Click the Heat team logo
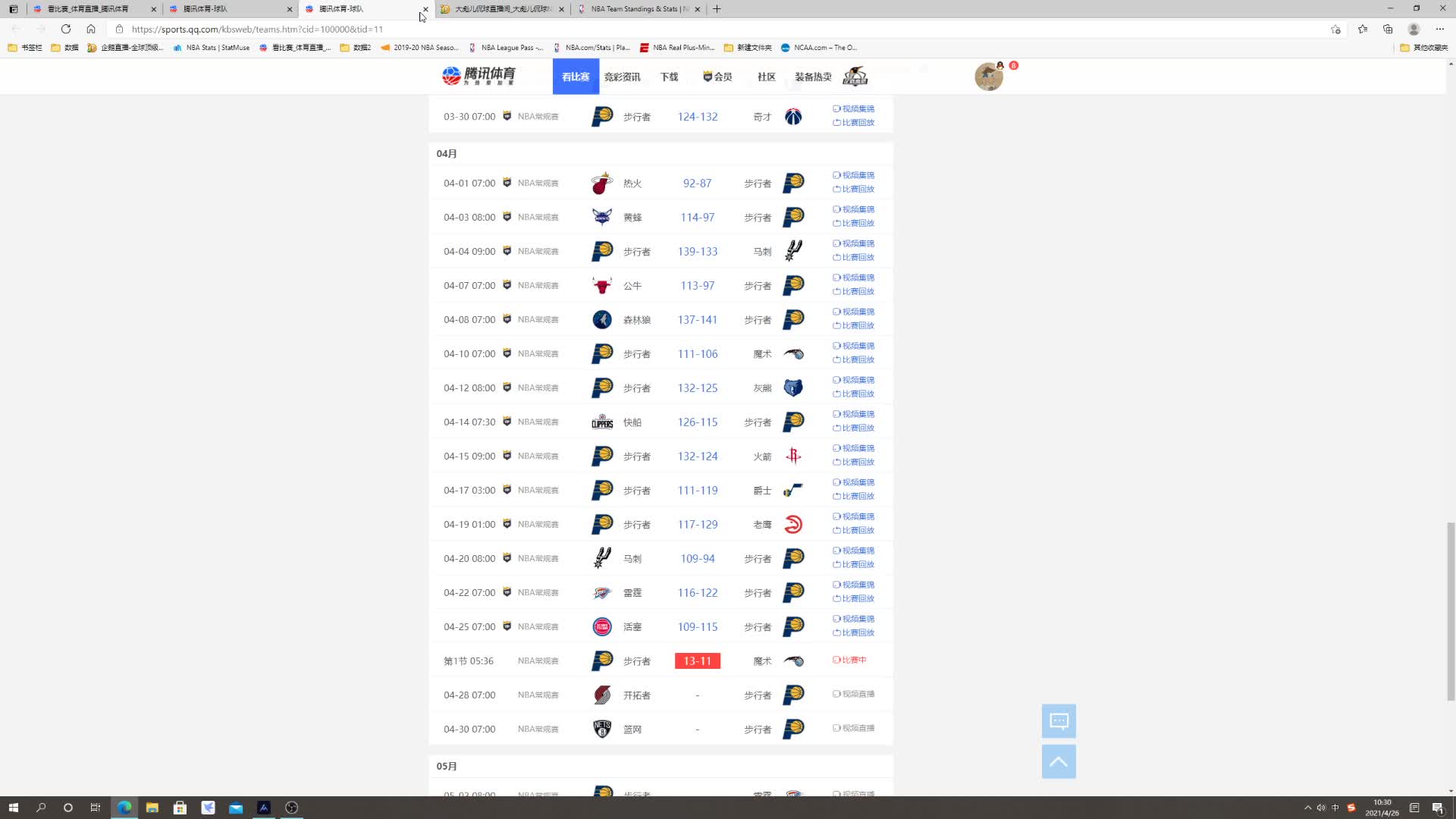1456x819 pixels. (x=602, y=184)
